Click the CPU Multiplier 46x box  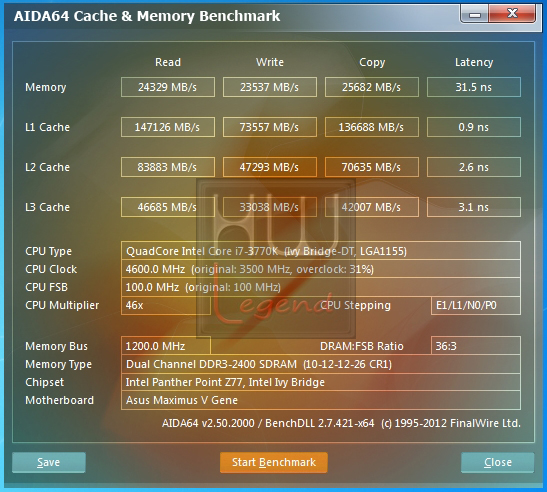coord(166,305)
